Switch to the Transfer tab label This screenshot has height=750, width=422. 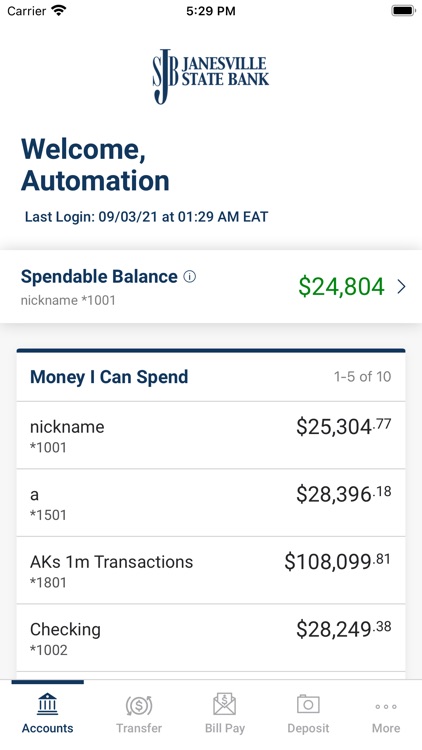pyautogui.click(x=139, y=728)
